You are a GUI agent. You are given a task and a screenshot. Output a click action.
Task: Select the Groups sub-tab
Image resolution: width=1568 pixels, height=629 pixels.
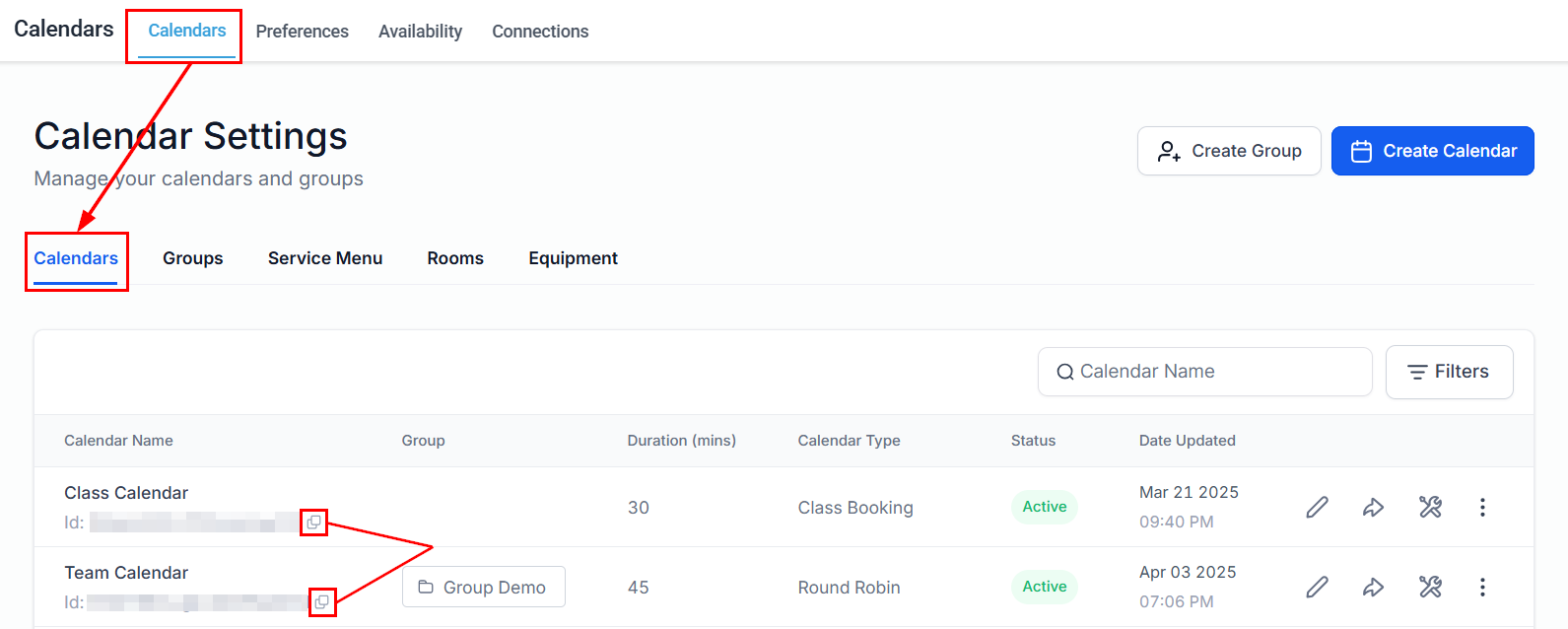pos(193,258)
